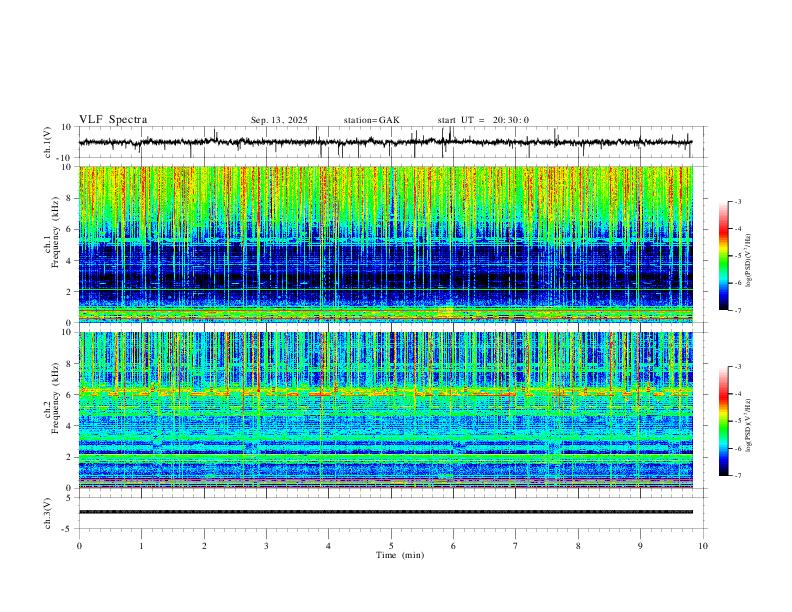Click the '1' tick on the time axis
Image resolution: width=792 pixels, height=612 pixels.
(141, 546)
